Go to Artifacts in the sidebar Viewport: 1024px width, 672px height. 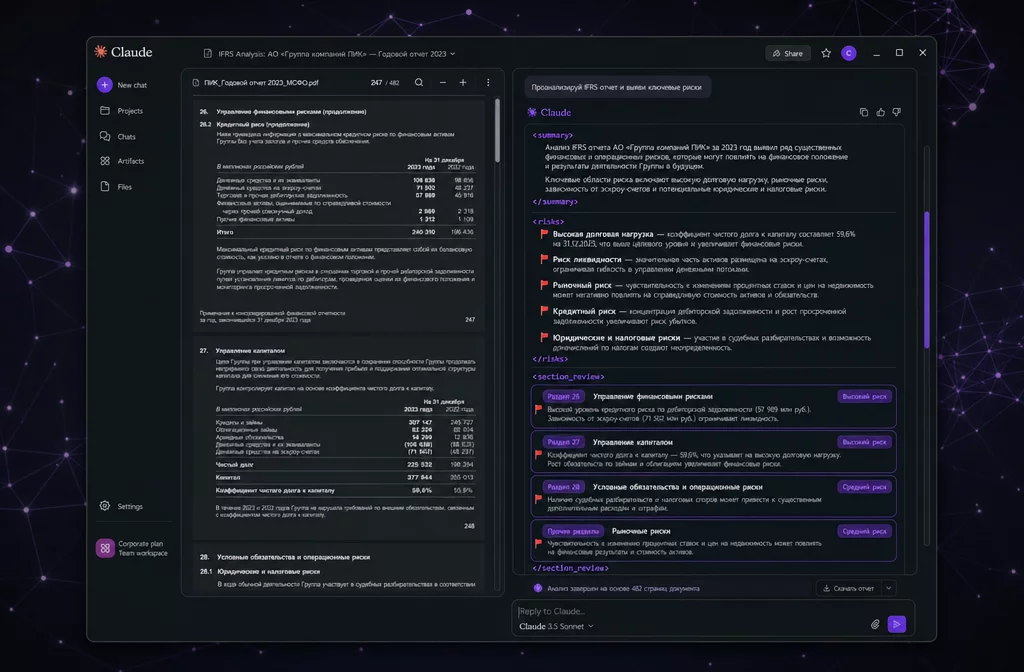pos(122,161)
